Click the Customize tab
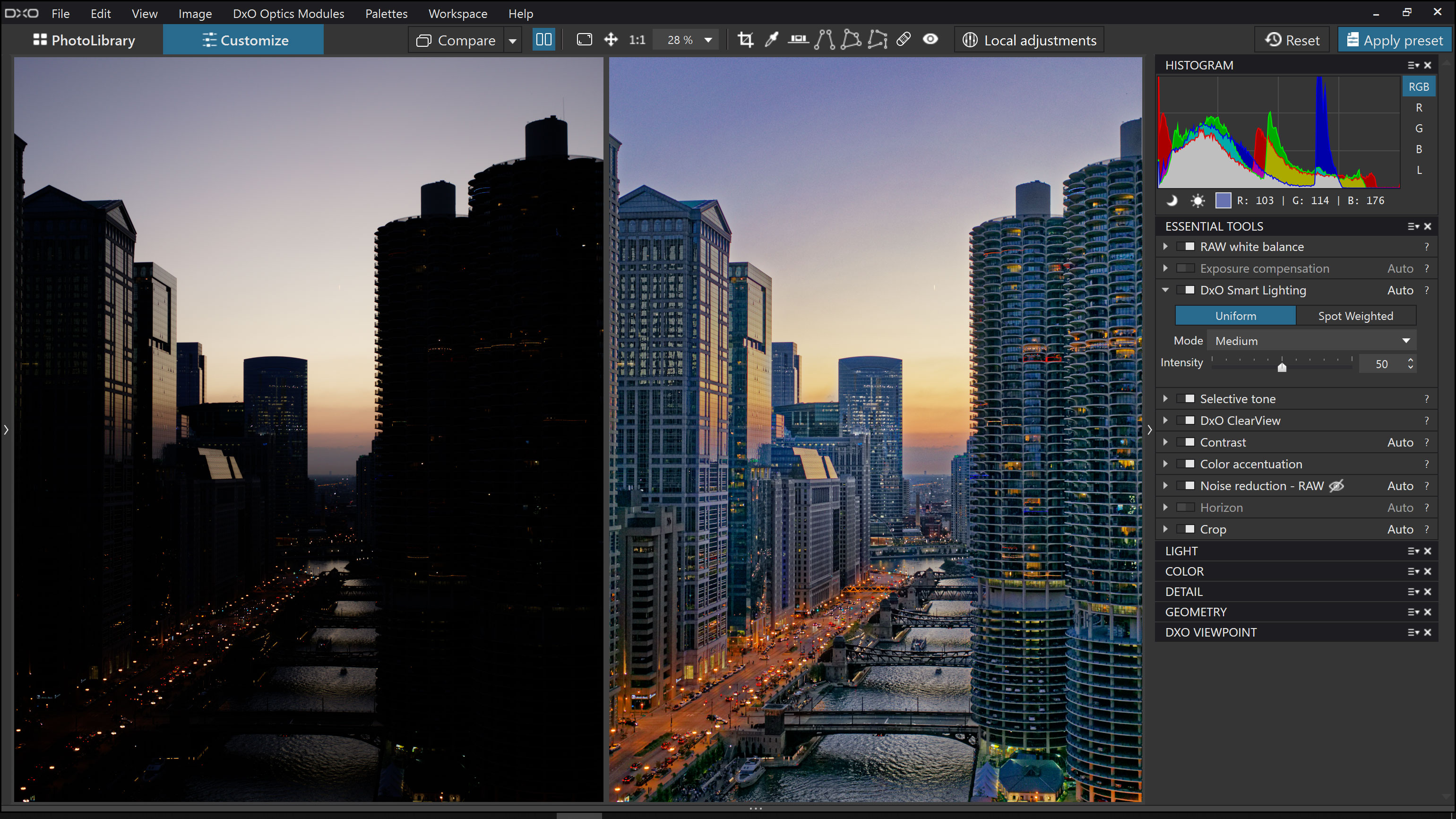1456x819 pixels. tap(245, 40)
